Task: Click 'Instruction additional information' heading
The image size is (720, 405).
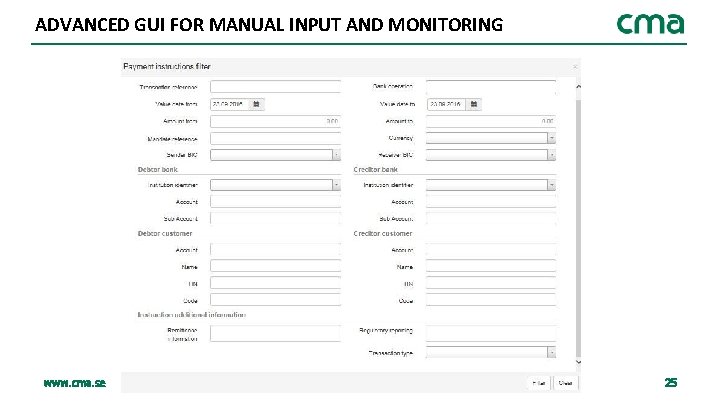Action: pos(192,315)
